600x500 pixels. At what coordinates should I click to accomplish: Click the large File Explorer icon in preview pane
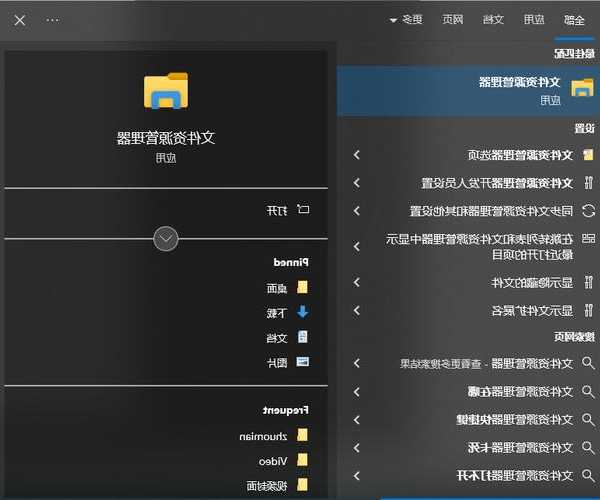pyautogui.click(x=166, y=91)
